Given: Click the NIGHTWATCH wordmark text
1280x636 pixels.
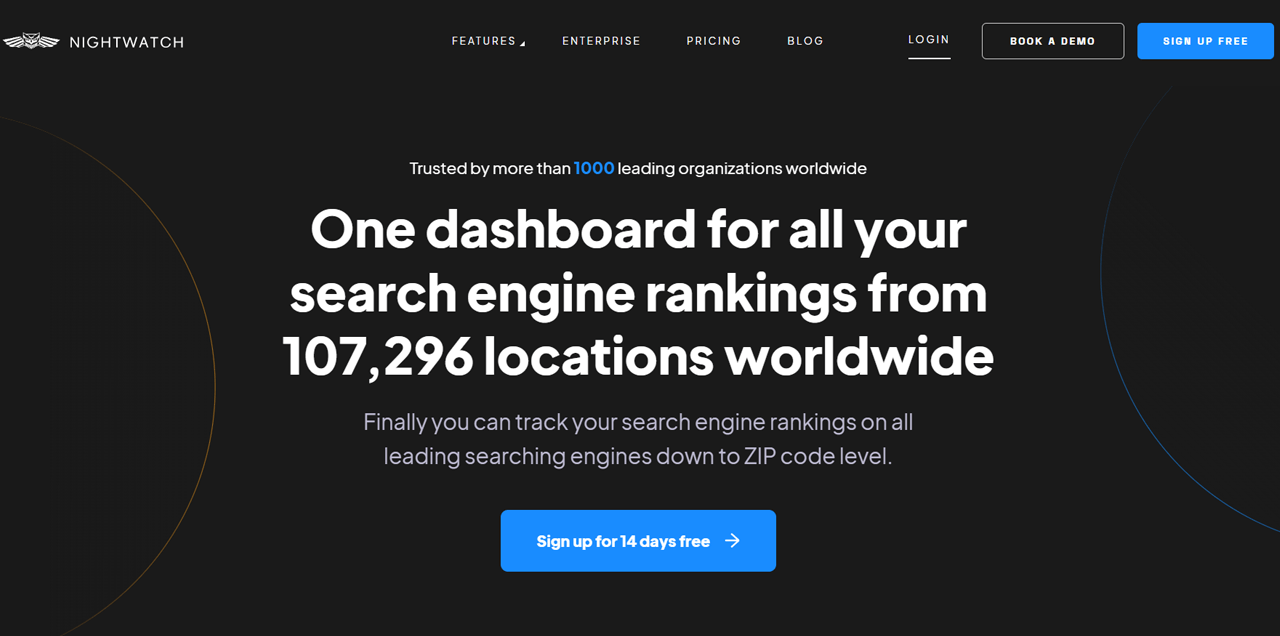Looking at the screenshot, I should coord(126,42).
